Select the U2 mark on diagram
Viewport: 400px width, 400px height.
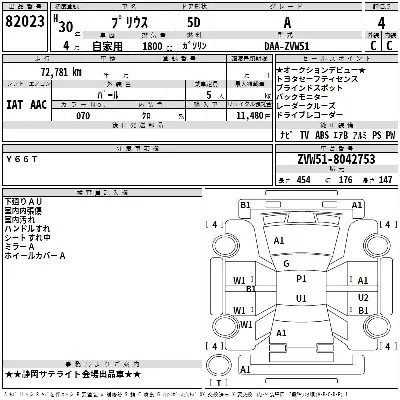pos(363,298)
